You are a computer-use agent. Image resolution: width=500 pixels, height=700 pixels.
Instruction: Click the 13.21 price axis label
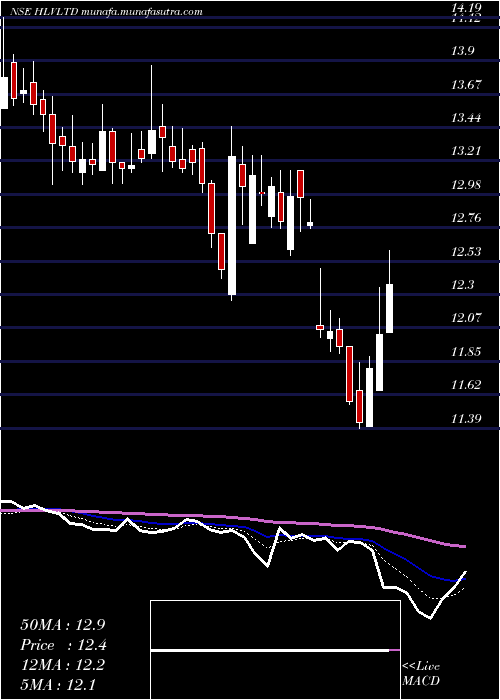(x=467, y=150)
